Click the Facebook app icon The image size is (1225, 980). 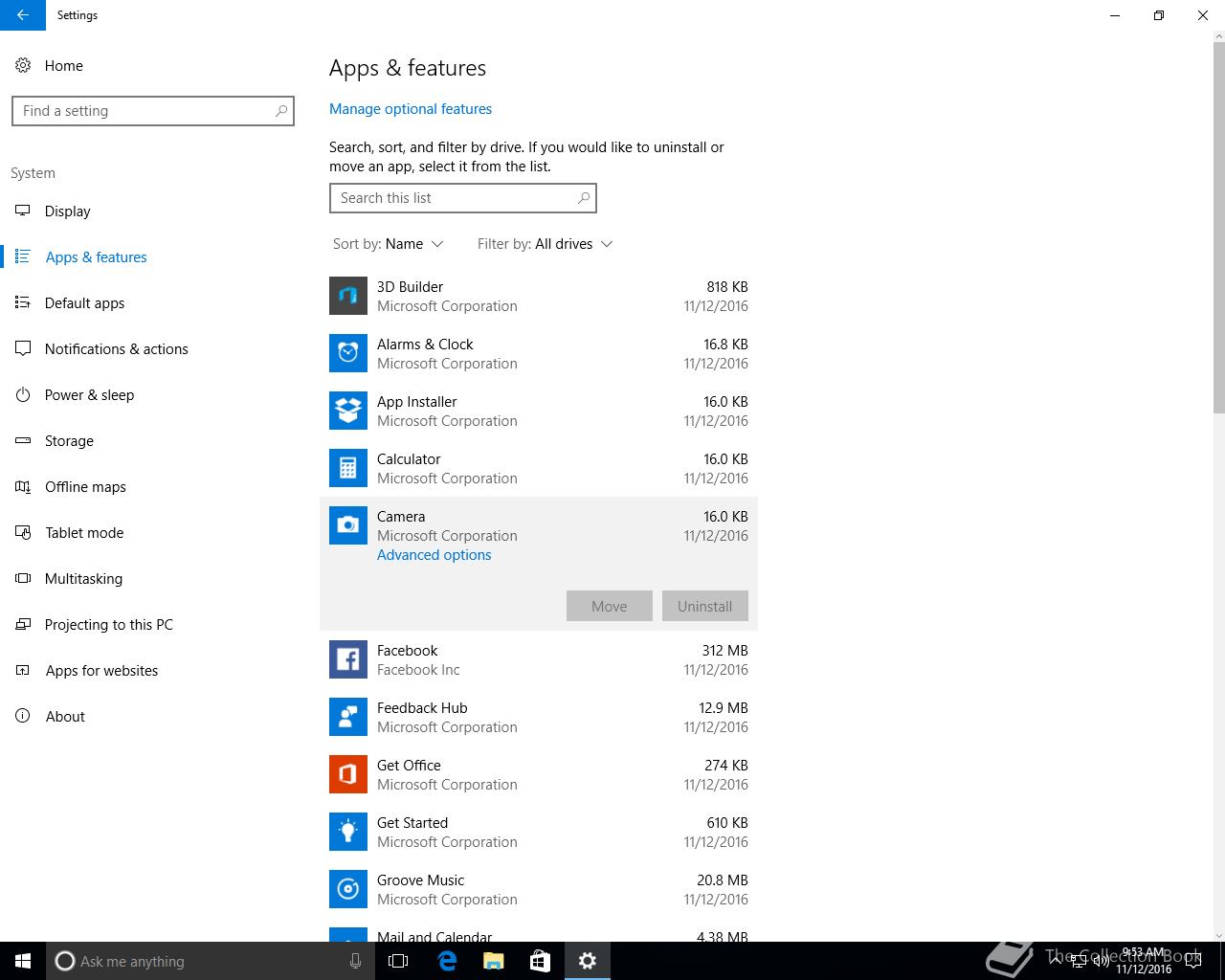348,659
